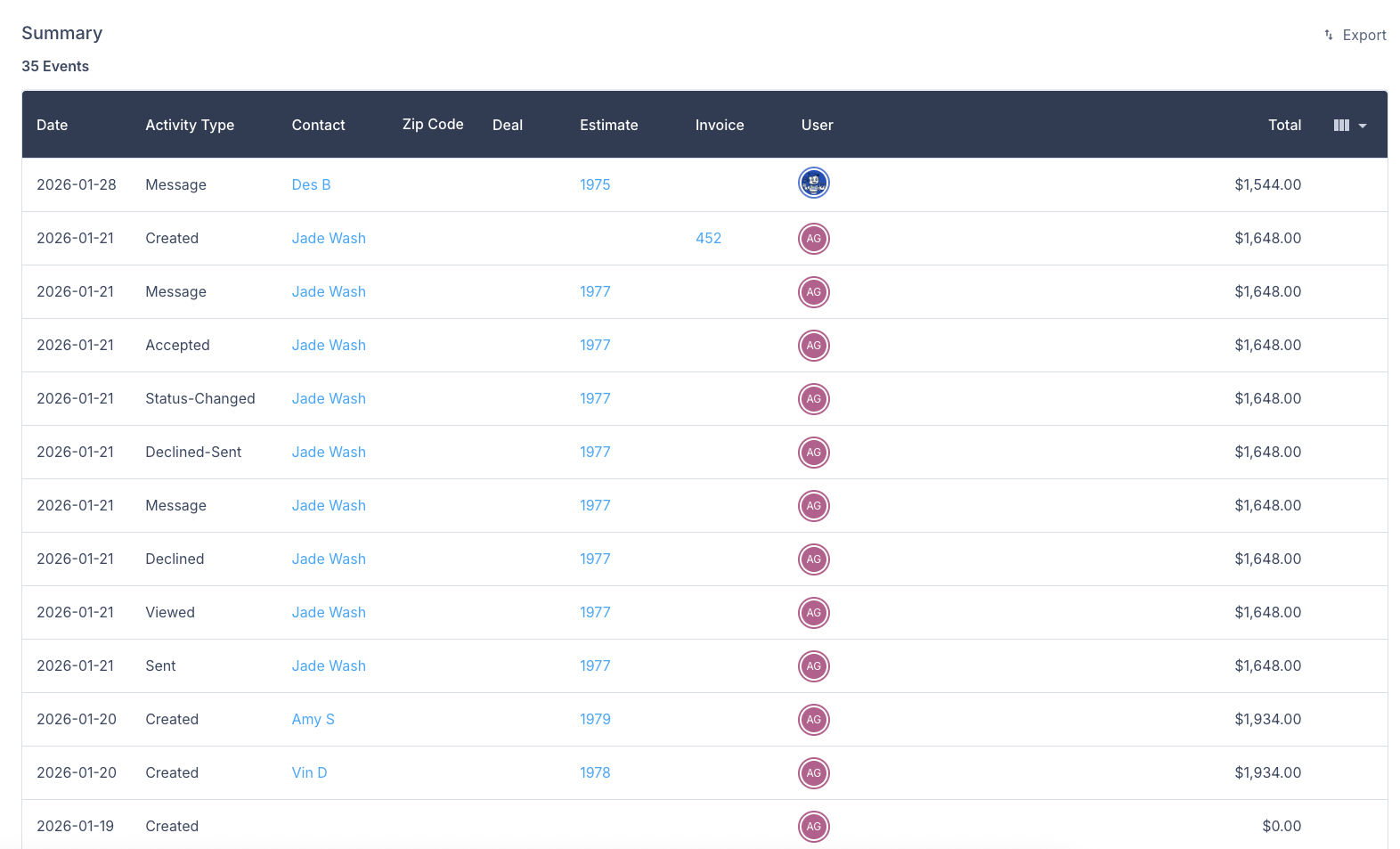The width and height of the screenshot is (1400, 849).
Task: Open estimate 1977 in the Accepted row
Action: click(x=595, y=346)
